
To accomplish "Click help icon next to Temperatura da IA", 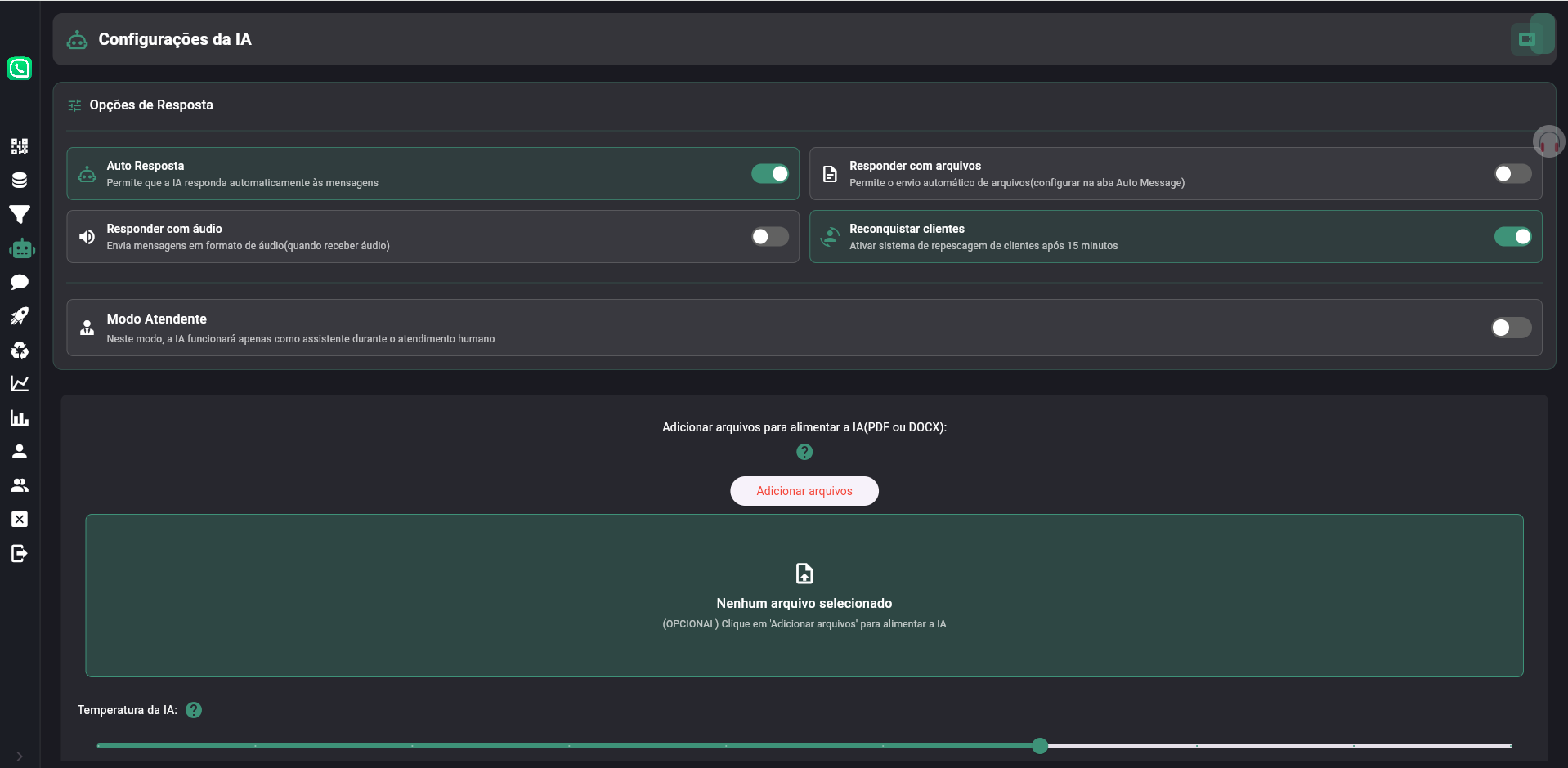I will pos(194,710).
